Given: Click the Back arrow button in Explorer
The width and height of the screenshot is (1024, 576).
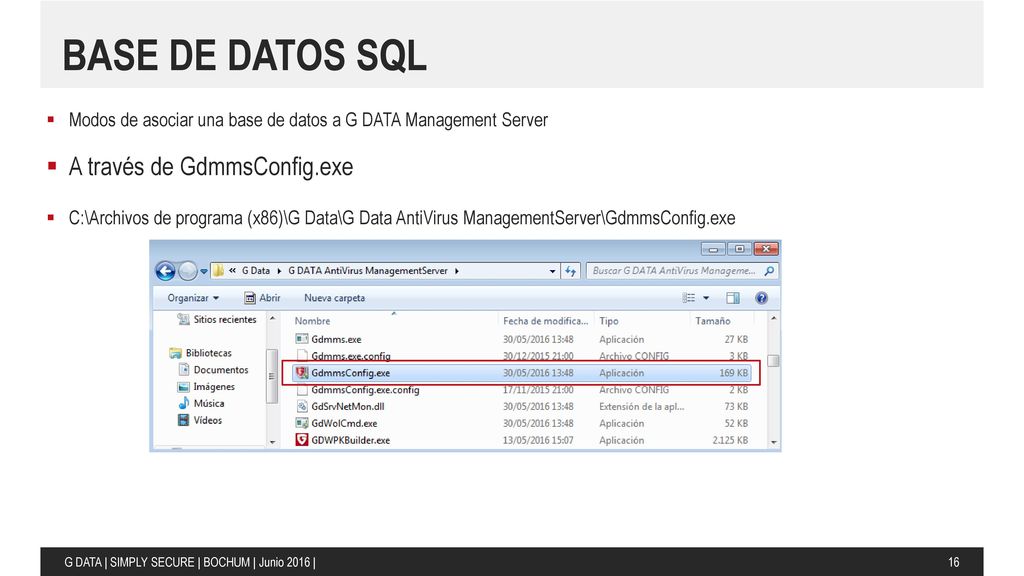Looking at the screenshot, I should click(165, 271).
